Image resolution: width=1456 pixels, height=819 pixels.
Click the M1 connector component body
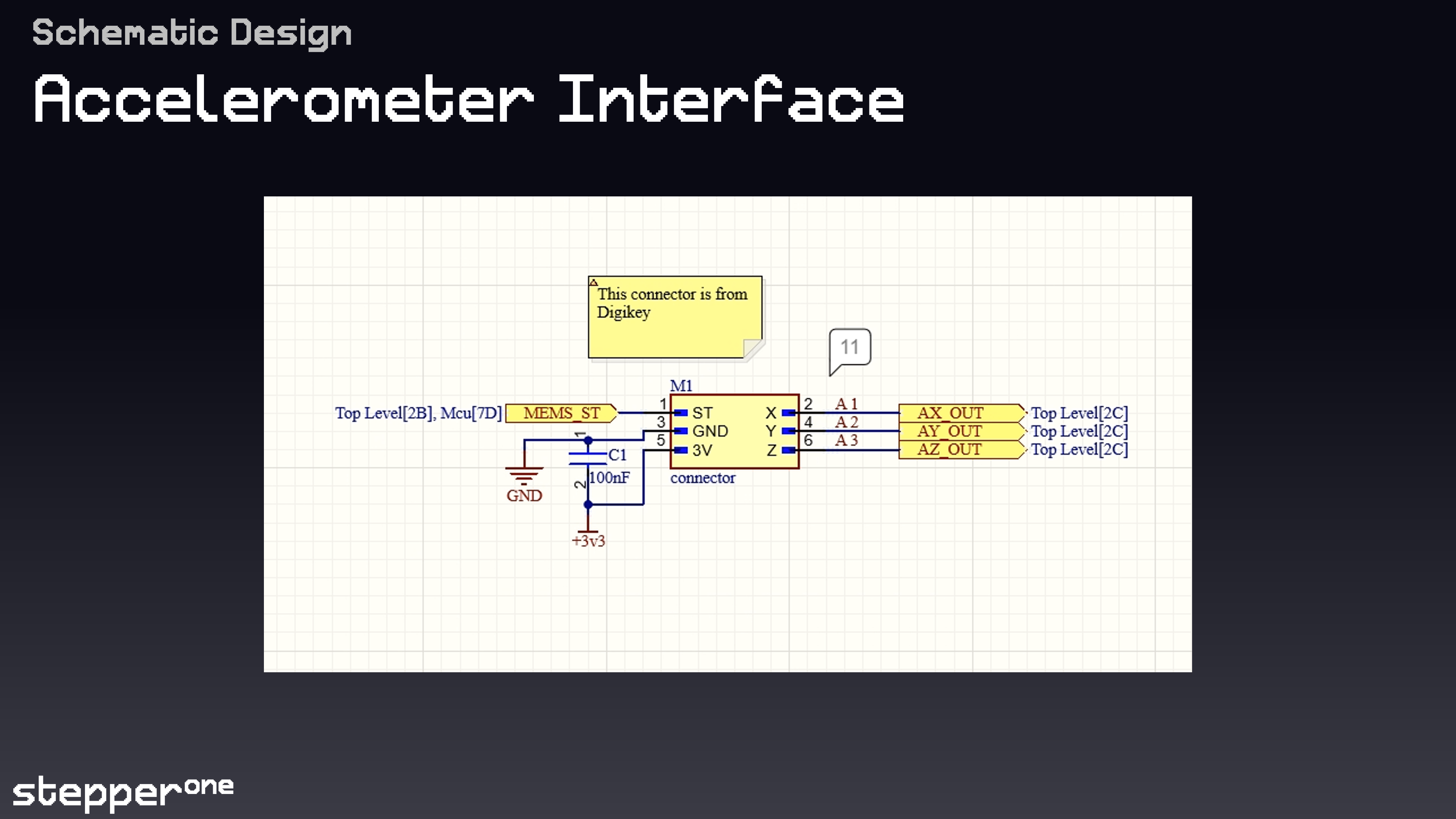(734, 432)
